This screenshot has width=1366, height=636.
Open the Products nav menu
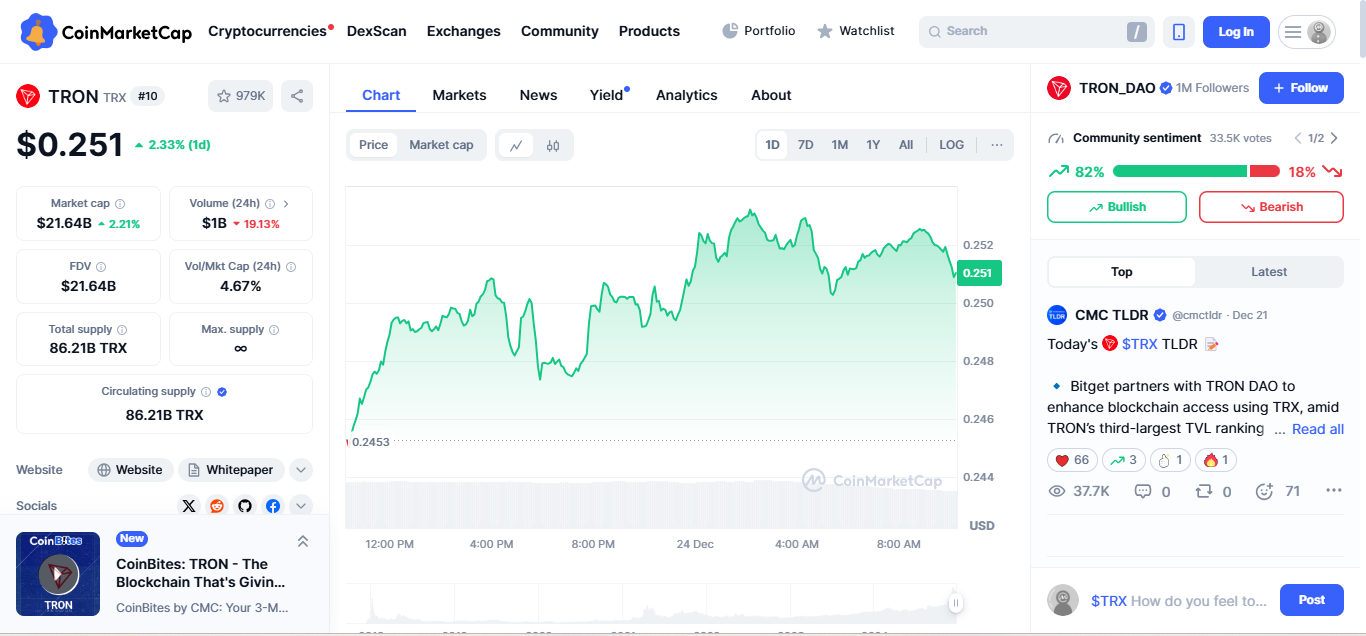[649, 31]
